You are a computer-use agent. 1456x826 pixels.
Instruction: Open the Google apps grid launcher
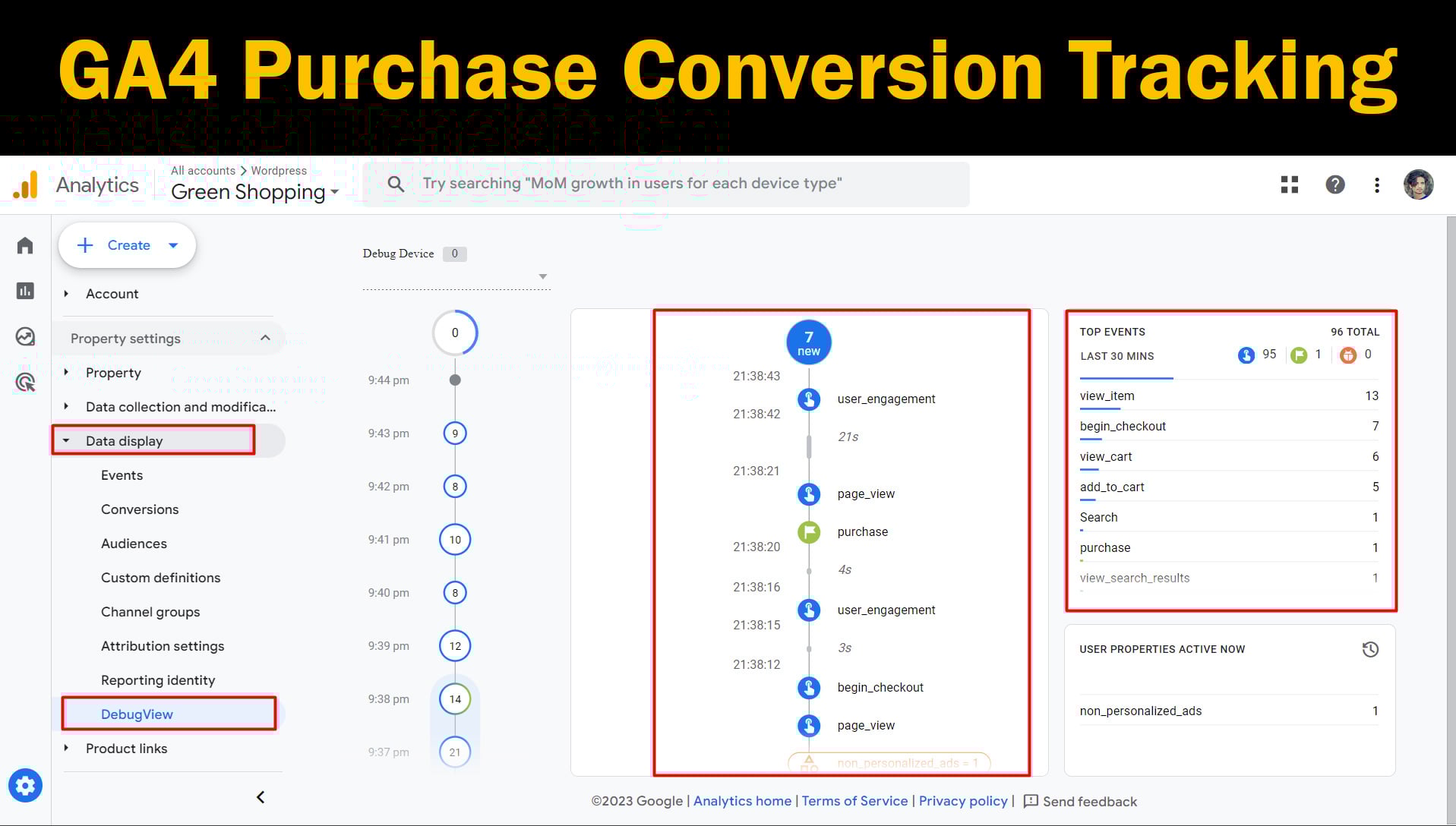tap(1289, 184)
